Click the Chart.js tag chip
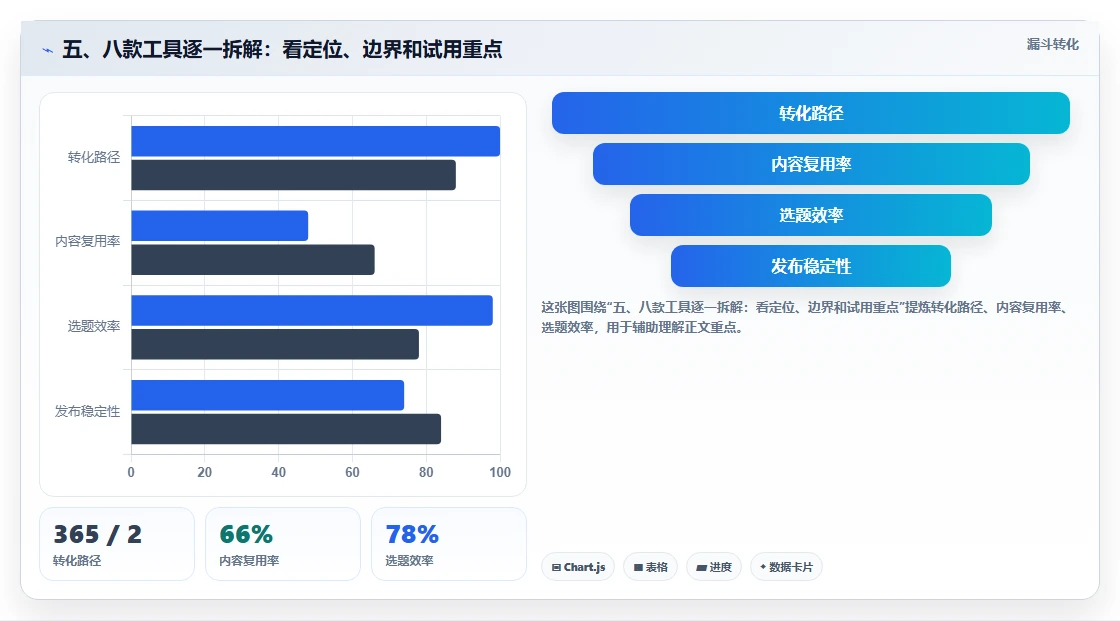This screenshot has width=1120, height=621. tap(578, 567)
